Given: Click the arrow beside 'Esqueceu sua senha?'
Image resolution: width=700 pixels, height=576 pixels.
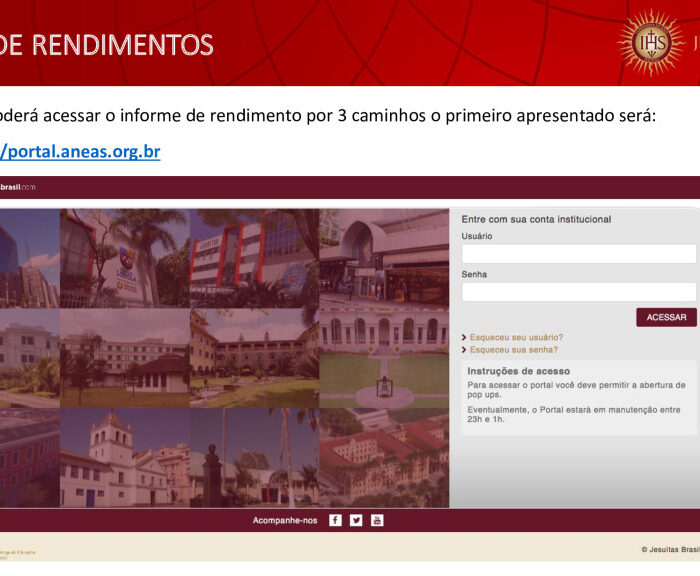Looking at the screenshot, I should pyautogui.click(x=464, y=351).
